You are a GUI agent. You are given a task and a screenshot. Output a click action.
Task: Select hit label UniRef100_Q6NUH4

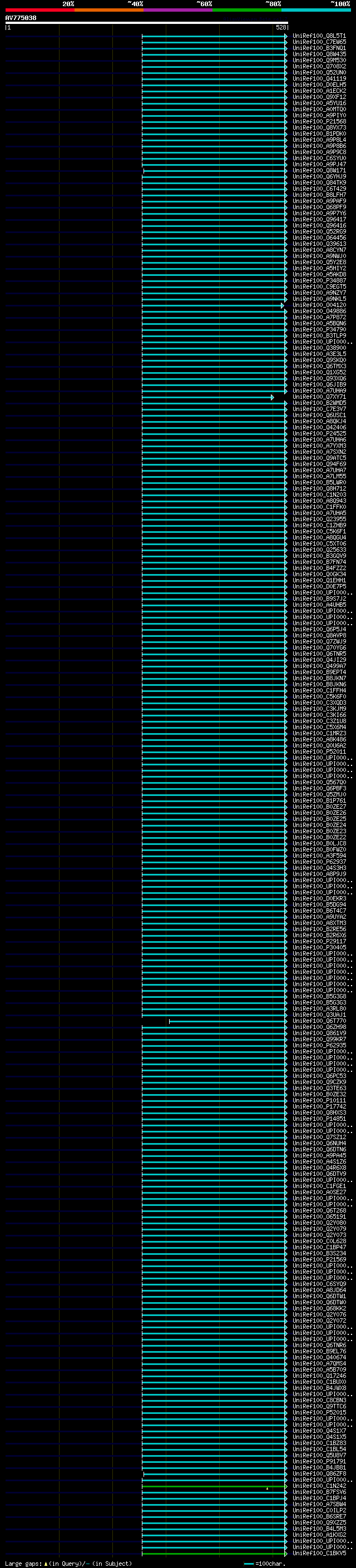[x=319, y=1143]
